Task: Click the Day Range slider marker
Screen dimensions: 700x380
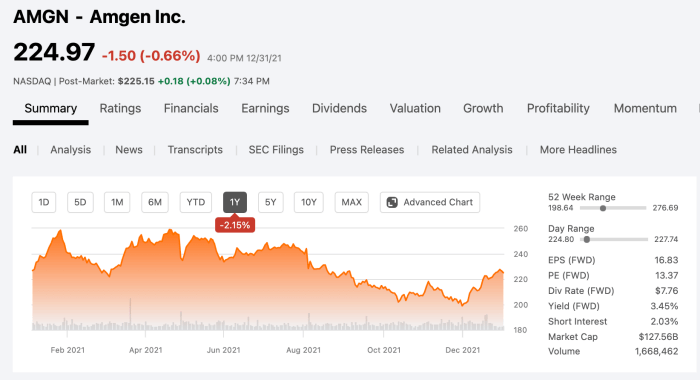Action: point(587,239)
